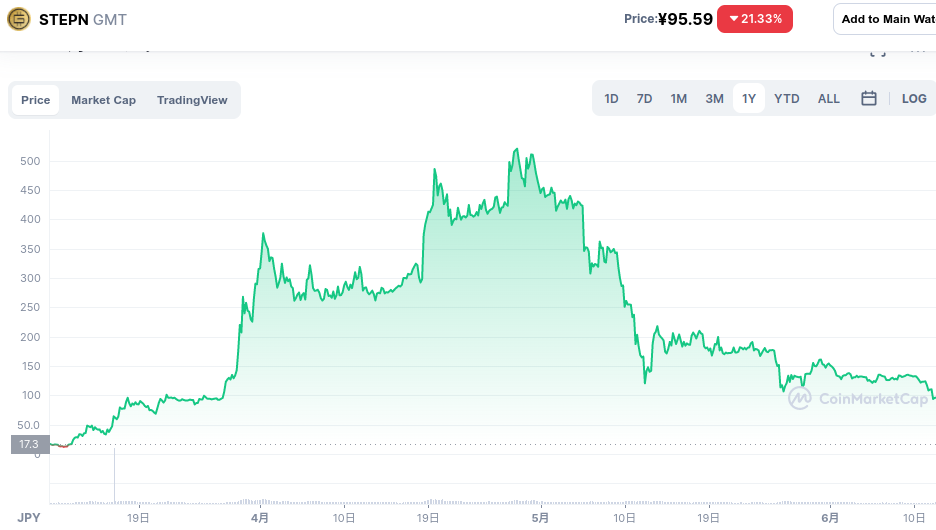Set chart range to 7D
936x530 pixels.
tap(644, 99)
